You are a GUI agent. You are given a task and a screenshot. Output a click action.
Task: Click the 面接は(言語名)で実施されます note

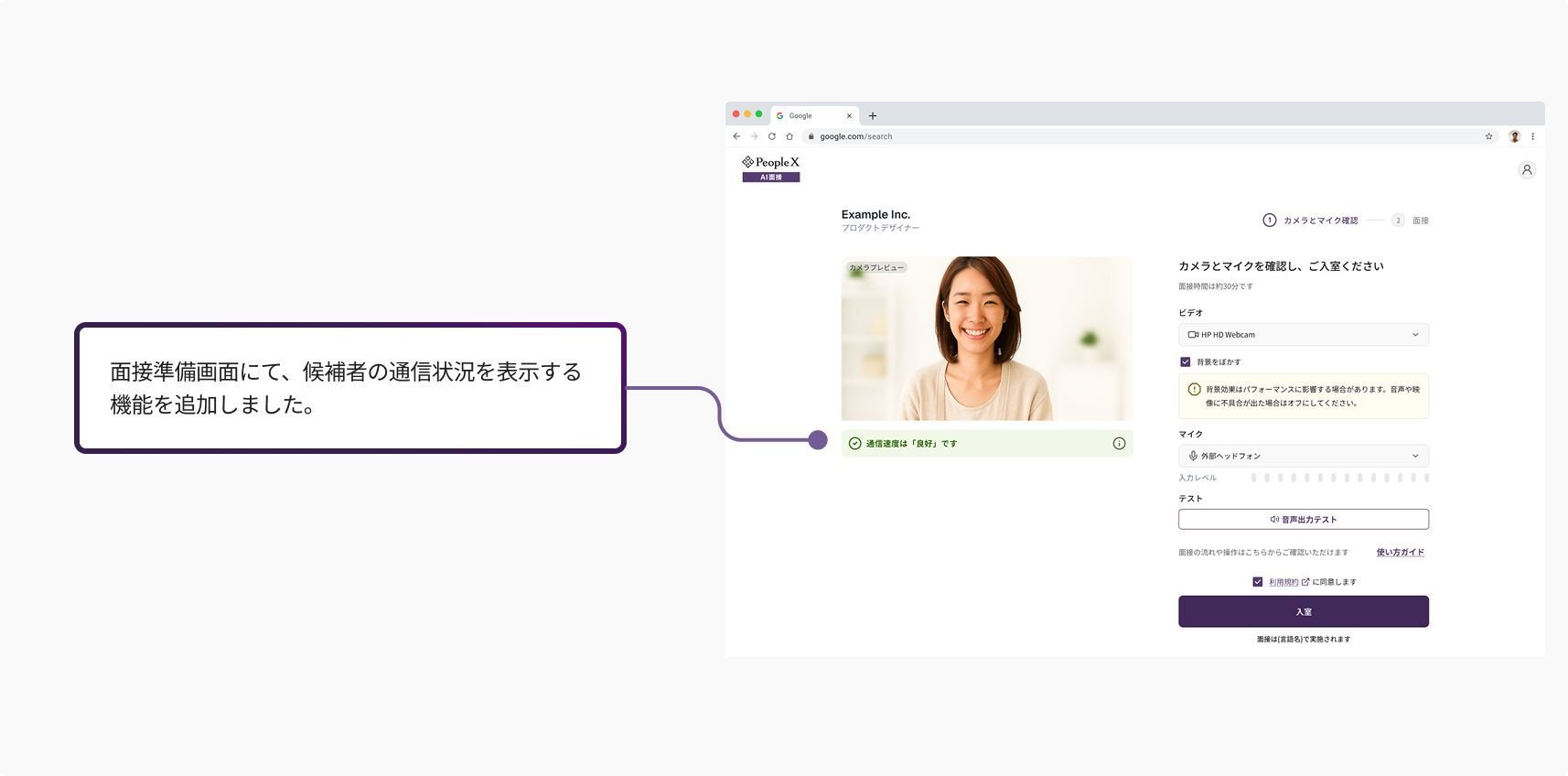coord(1304,640)
